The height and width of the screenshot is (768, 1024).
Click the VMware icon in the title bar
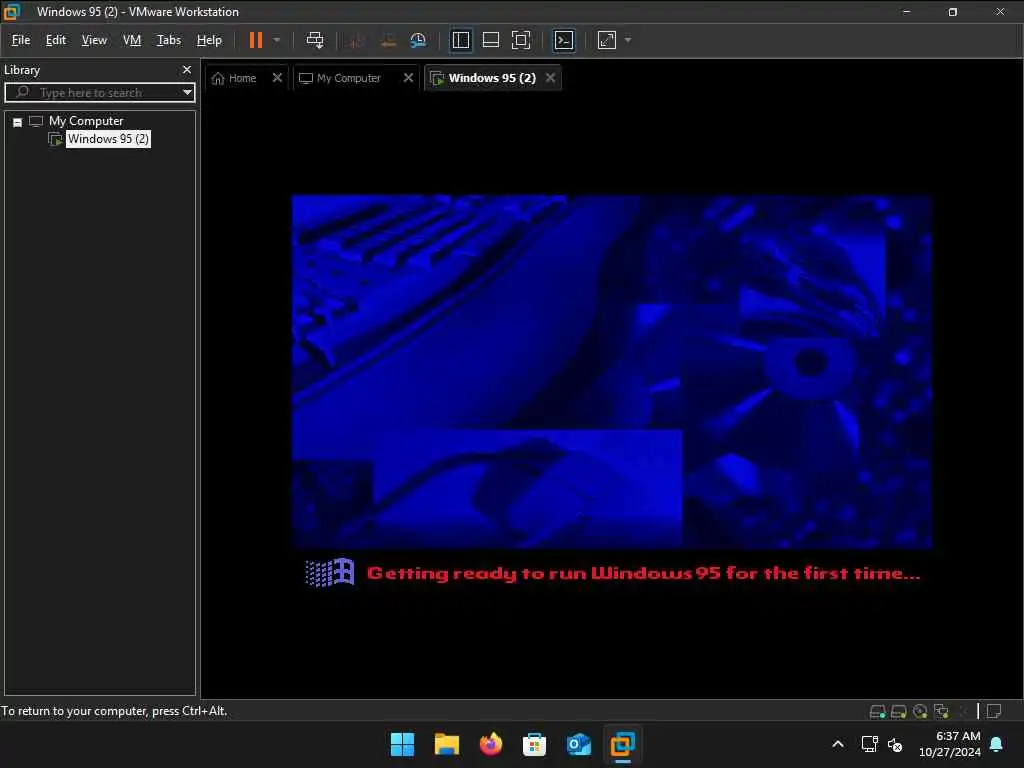(x=12, y=12)
